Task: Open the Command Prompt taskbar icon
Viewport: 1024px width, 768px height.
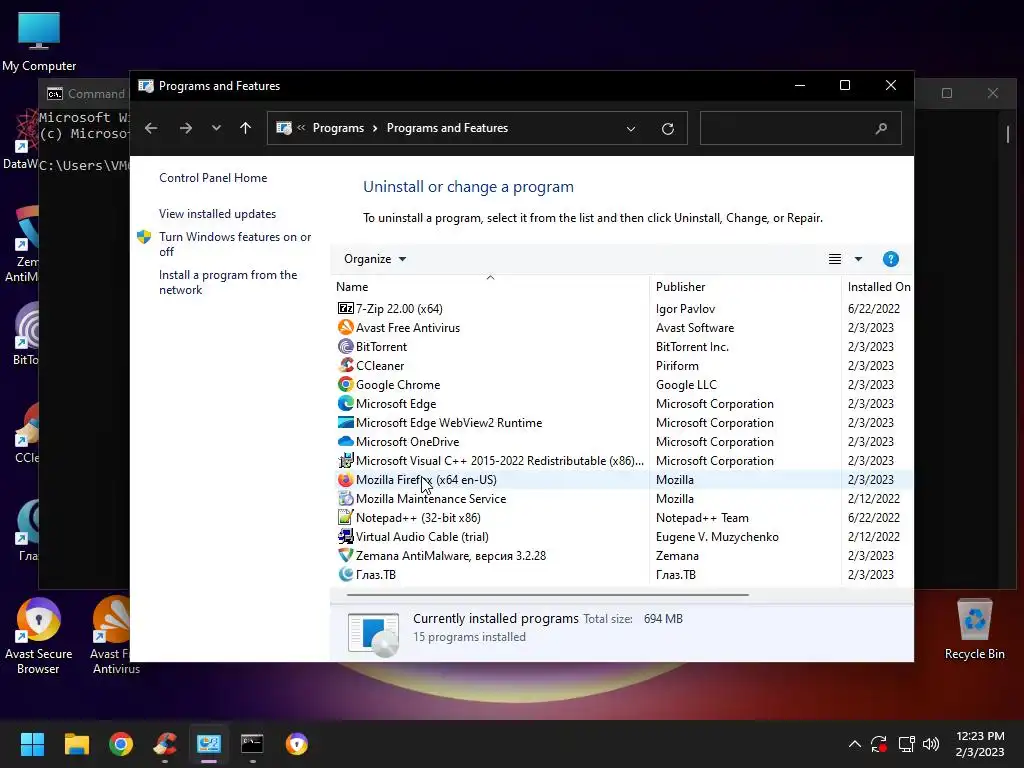Action: [252, 744]
